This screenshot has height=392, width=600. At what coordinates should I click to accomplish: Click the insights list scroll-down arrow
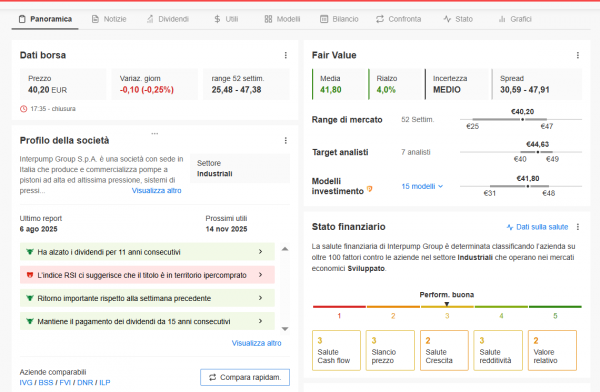point(285,329)
